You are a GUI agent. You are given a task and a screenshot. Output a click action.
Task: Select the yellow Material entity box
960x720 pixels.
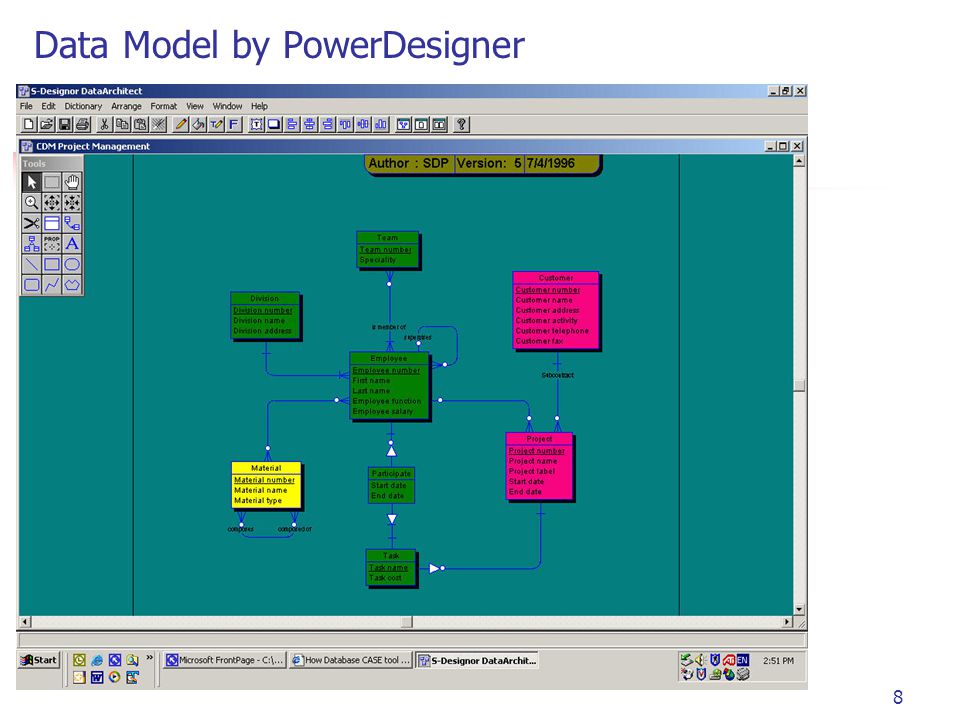pyautogui.click(x=267, y=486)
